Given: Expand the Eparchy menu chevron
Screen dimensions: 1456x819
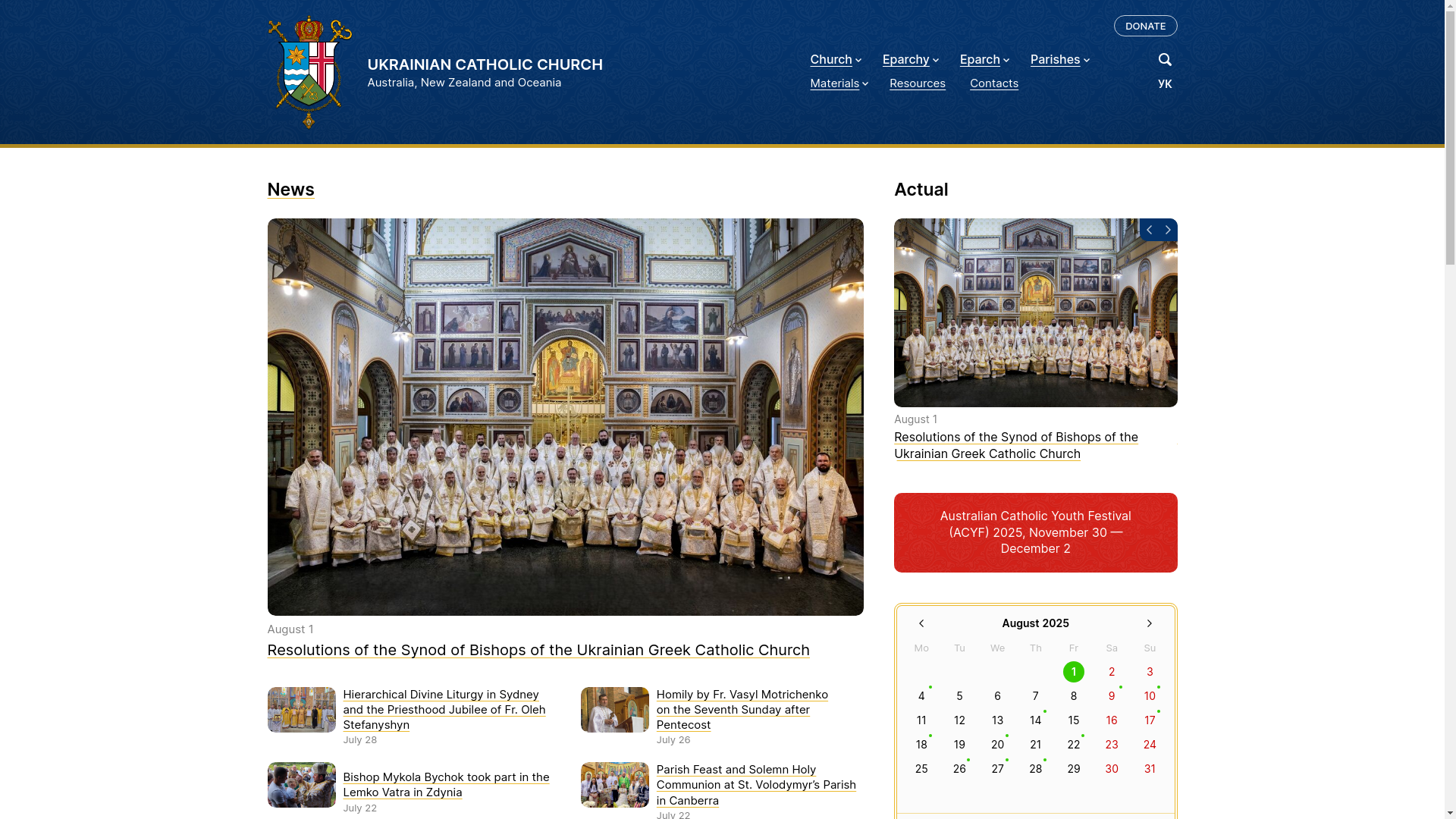Looking at the screenshot, I should pyautogui.click(x=936, y=61).
